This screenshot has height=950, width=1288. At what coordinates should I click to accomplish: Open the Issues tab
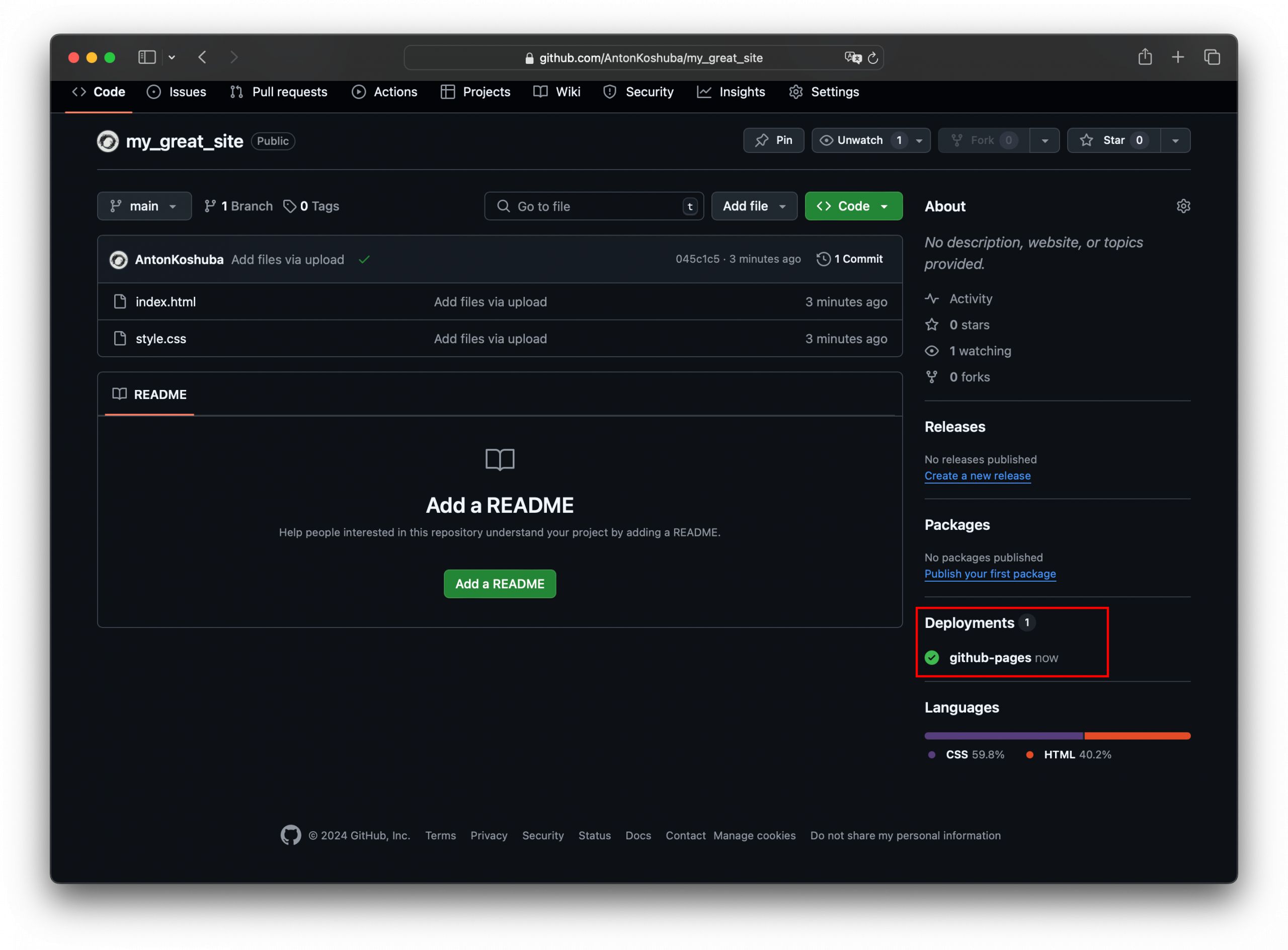point(177,92)
